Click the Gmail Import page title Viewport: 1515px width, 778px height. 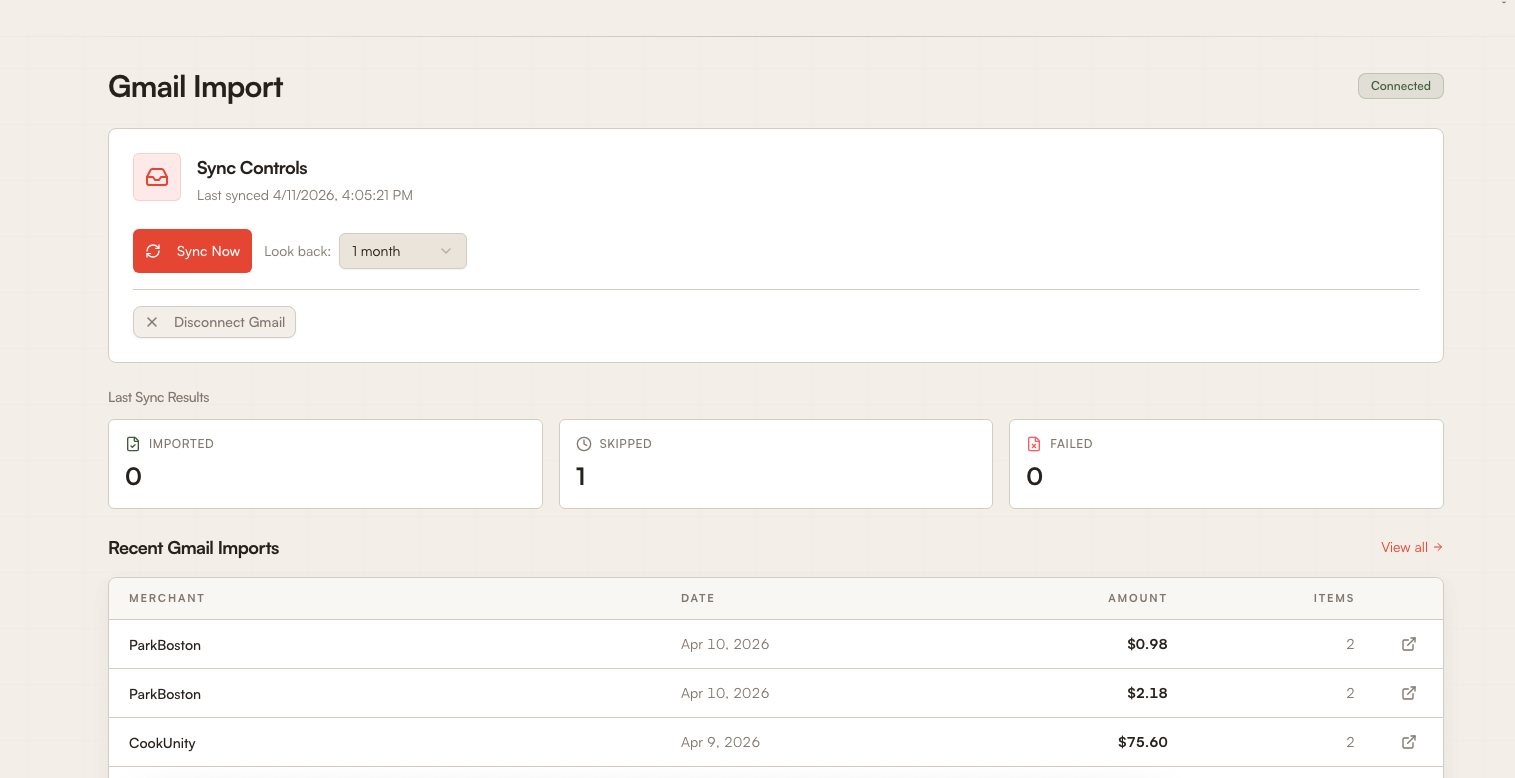click(x=196, y=87)
